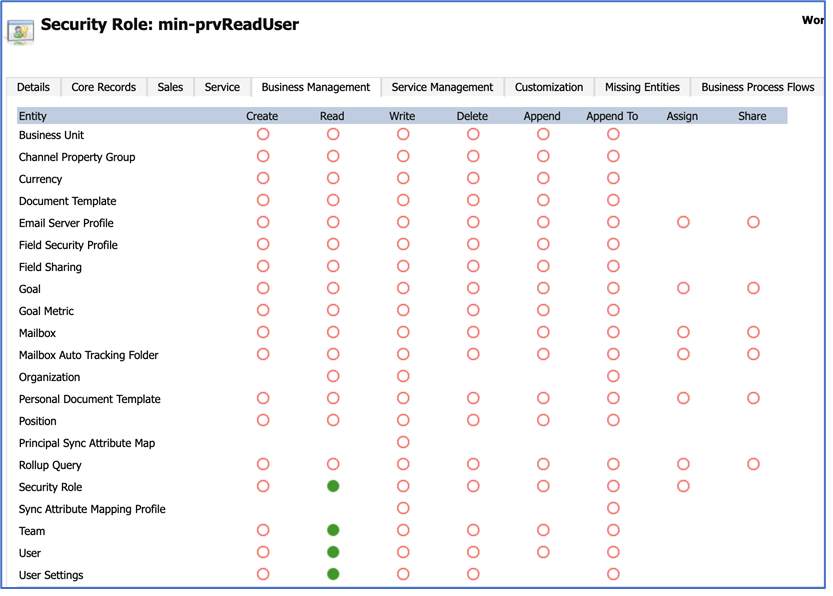
Task: Toggle Append To privilege for Organization
Action: 613,376
